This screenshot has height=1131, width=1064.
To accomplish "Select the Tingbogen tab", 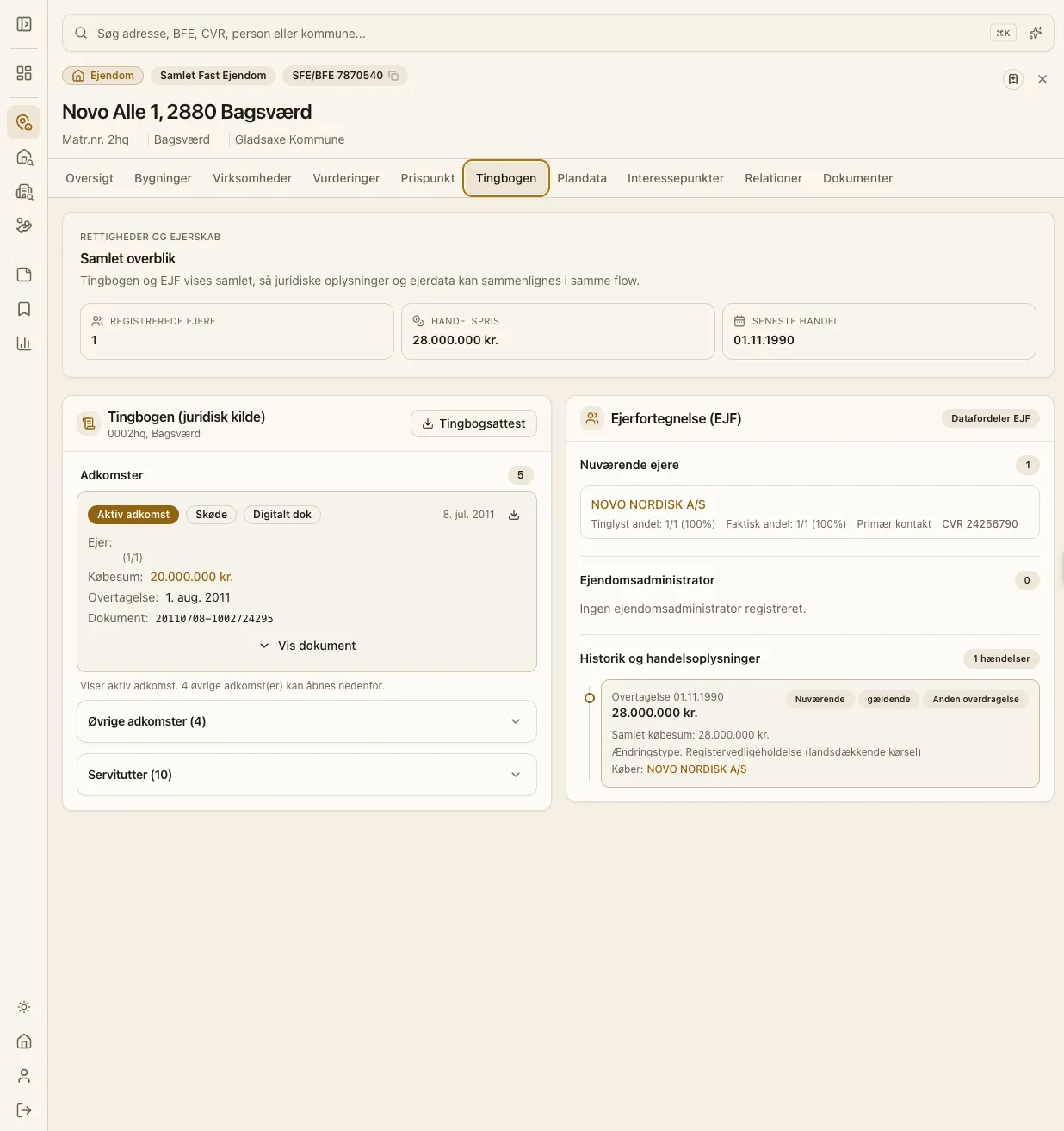I will pos(506,178).
